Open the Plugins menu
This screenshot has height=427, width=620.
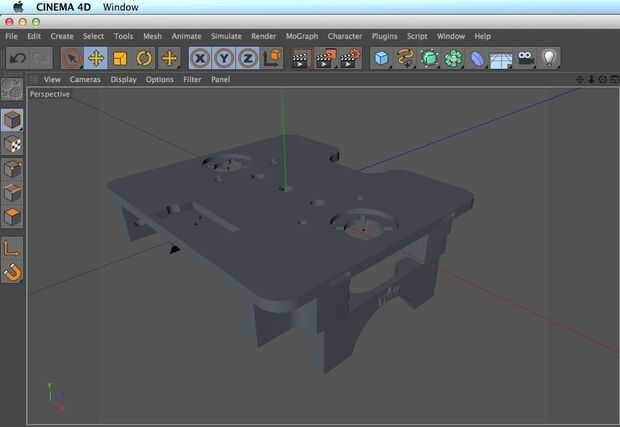click(x=385, y=36)
